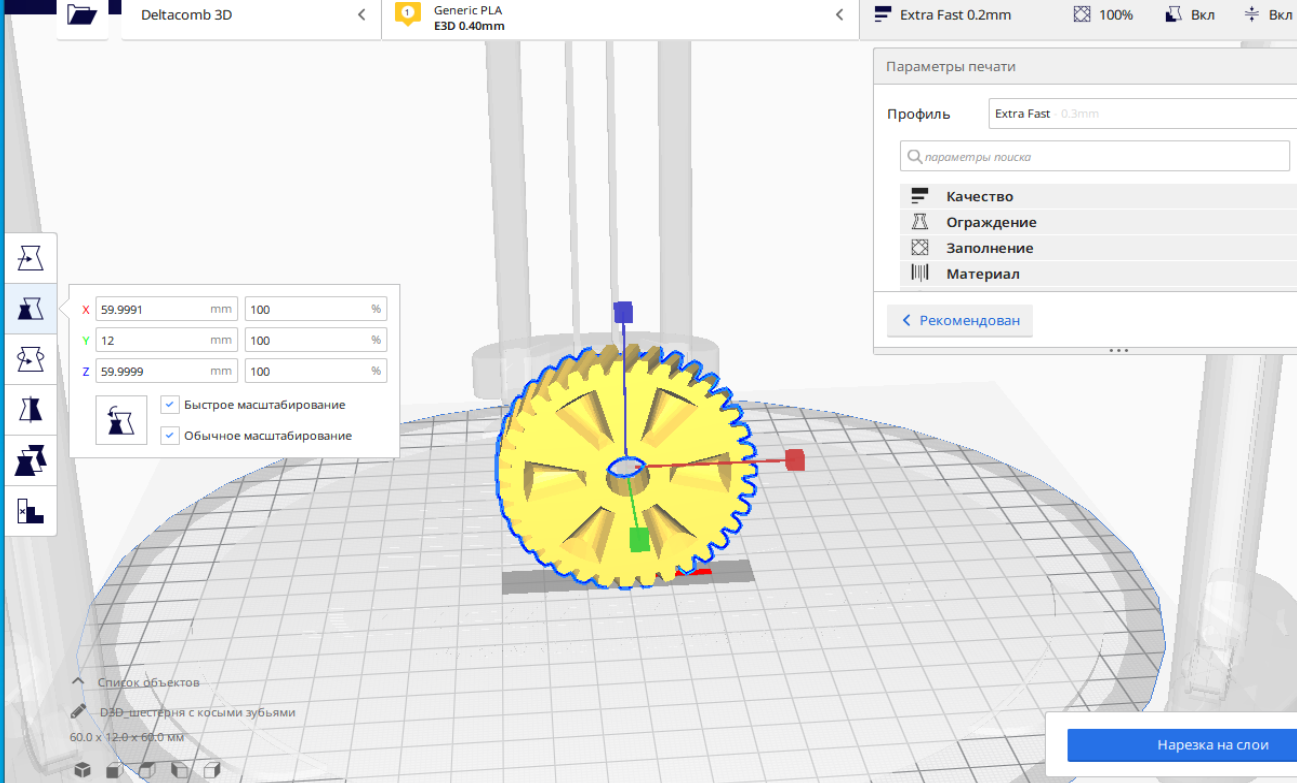
Task: Toggle Обычное масштабирование checkbox
Action: point(170,436)
